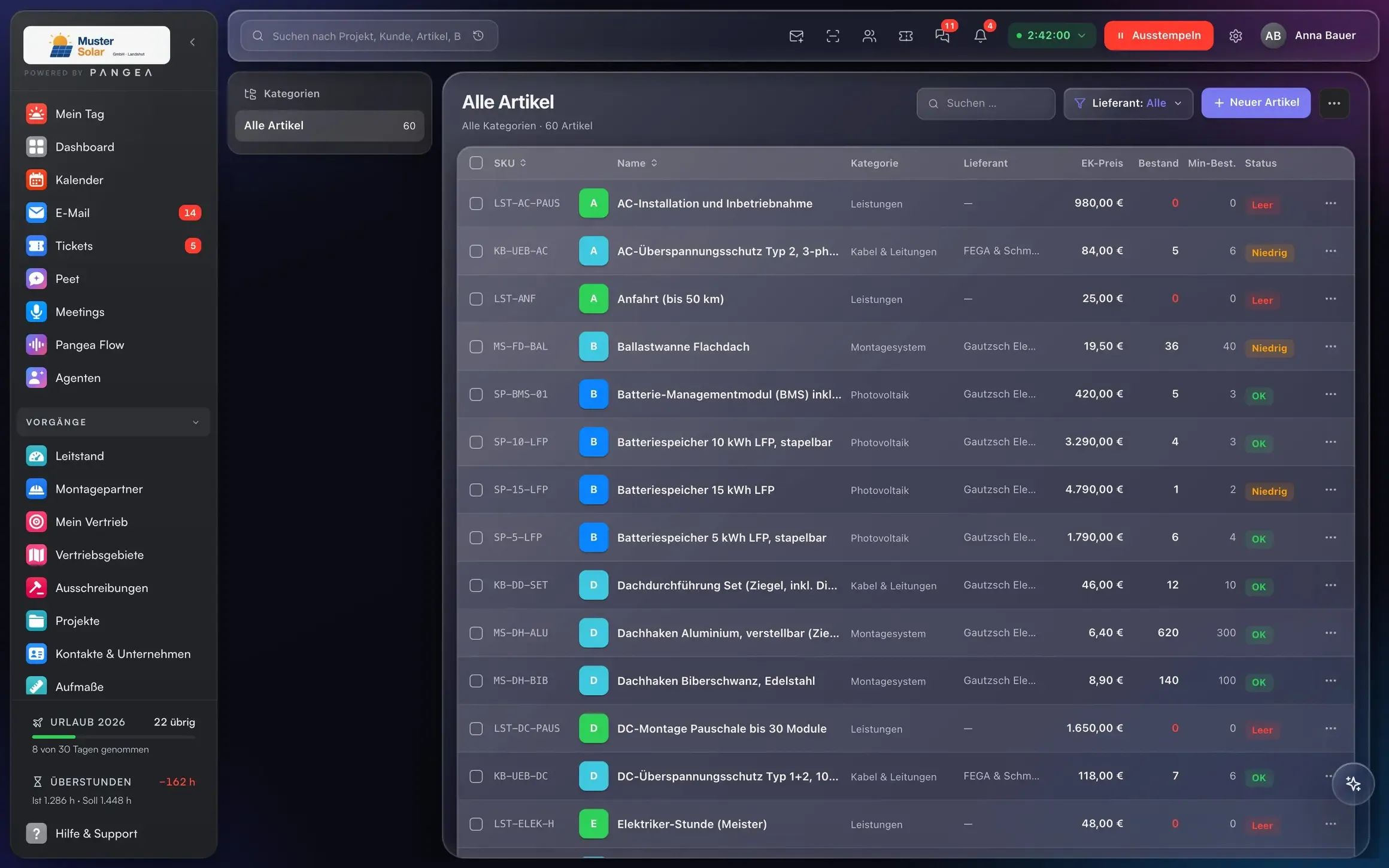Screen dimensions: 1389x868
Task: Open Pangea Flow in sidebar
Action: tap(113, 345)
